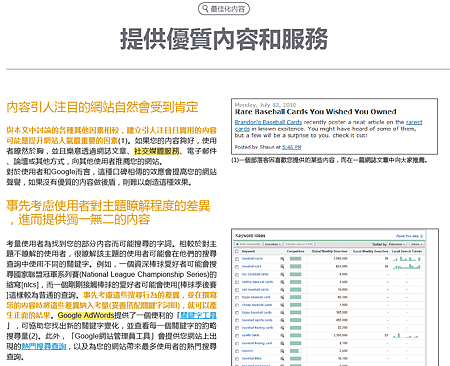Open the Brandon's Baseball Cards link
Image resolution: width=450 pixels, height=366 pixels.
pyautogui.click(x=268, y=122)
